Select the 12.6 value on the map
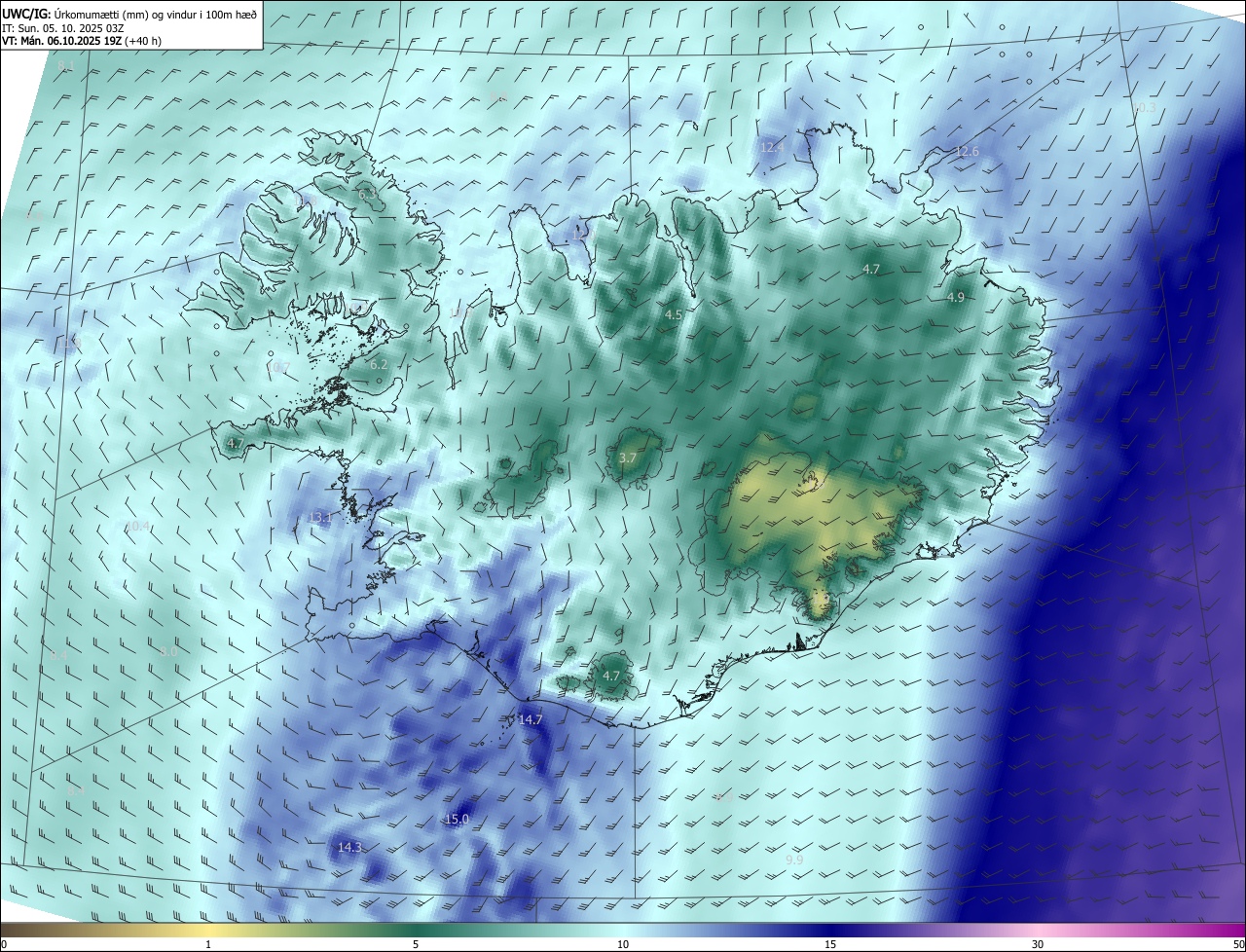 (x=967, y=151)
